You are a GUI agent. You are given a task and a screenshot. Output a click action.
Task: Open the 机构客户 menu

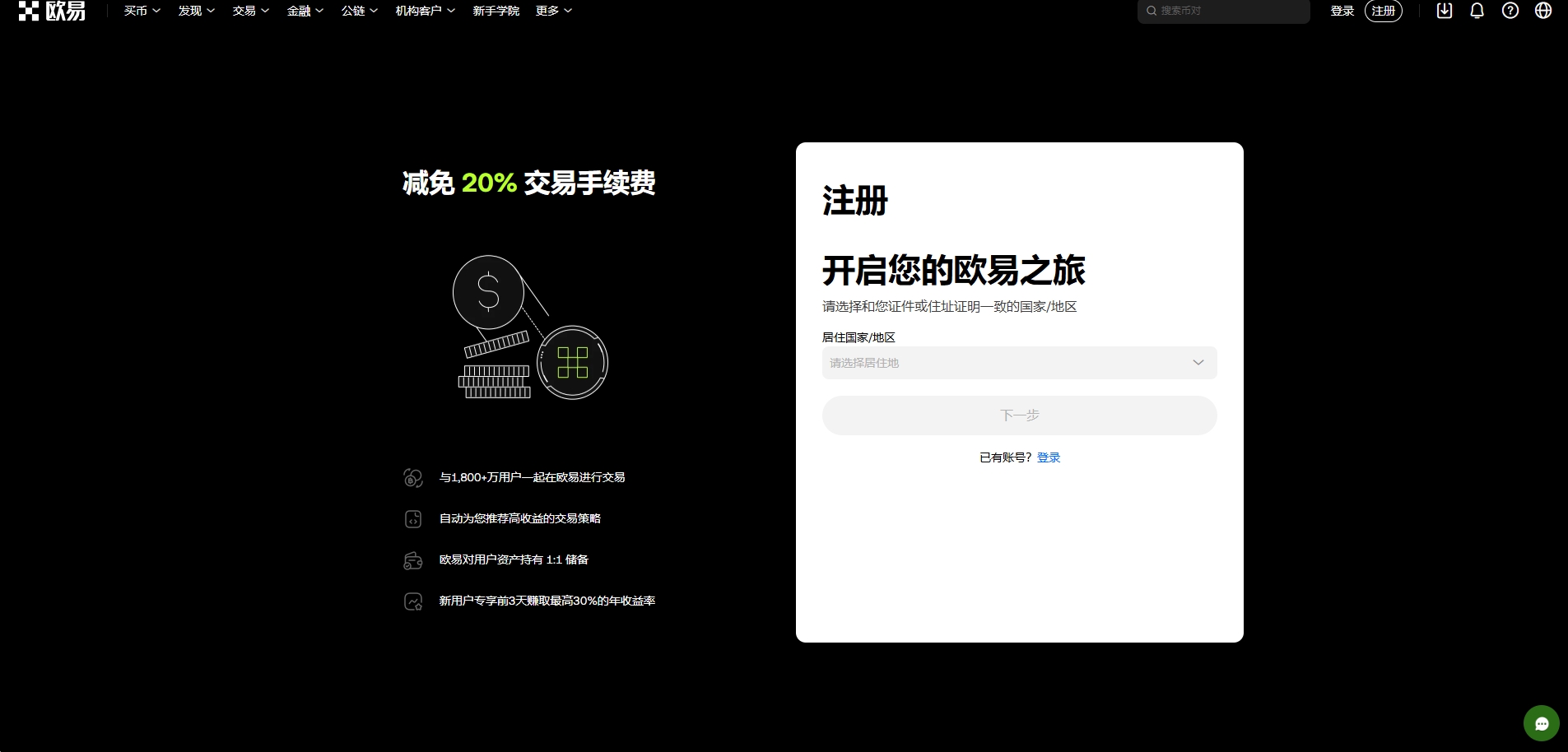click(425, 11)
